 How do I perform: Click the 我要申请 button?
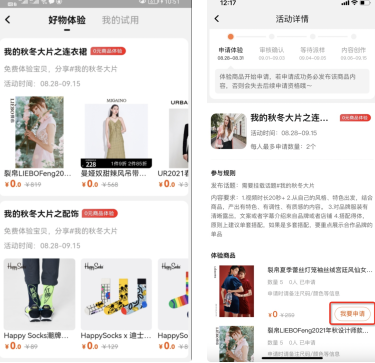click(x=352, y=314)
